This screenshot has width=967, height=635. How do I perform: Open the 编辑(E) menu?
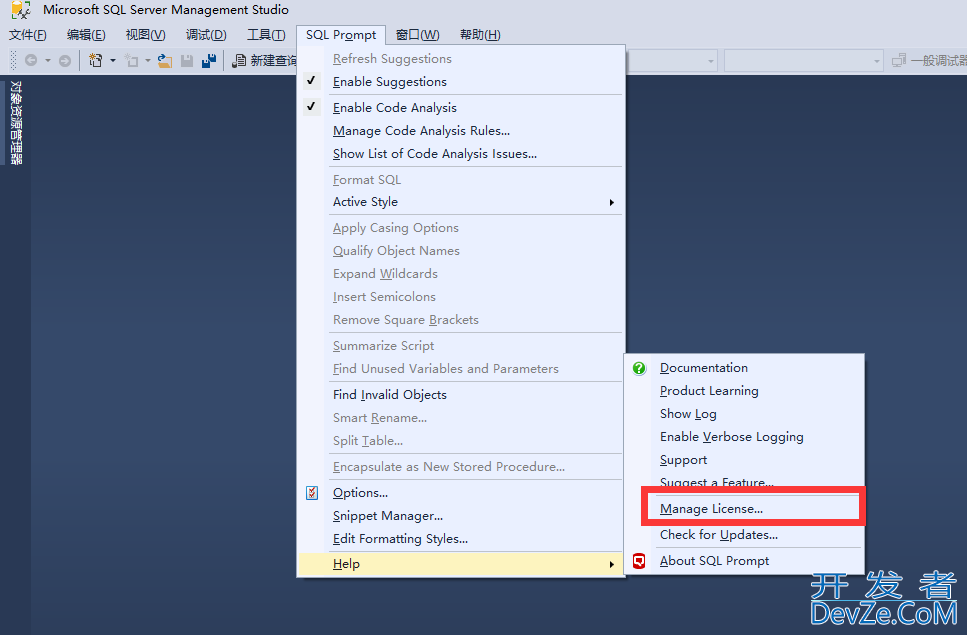pyautogui.click(x=86, y=35)
